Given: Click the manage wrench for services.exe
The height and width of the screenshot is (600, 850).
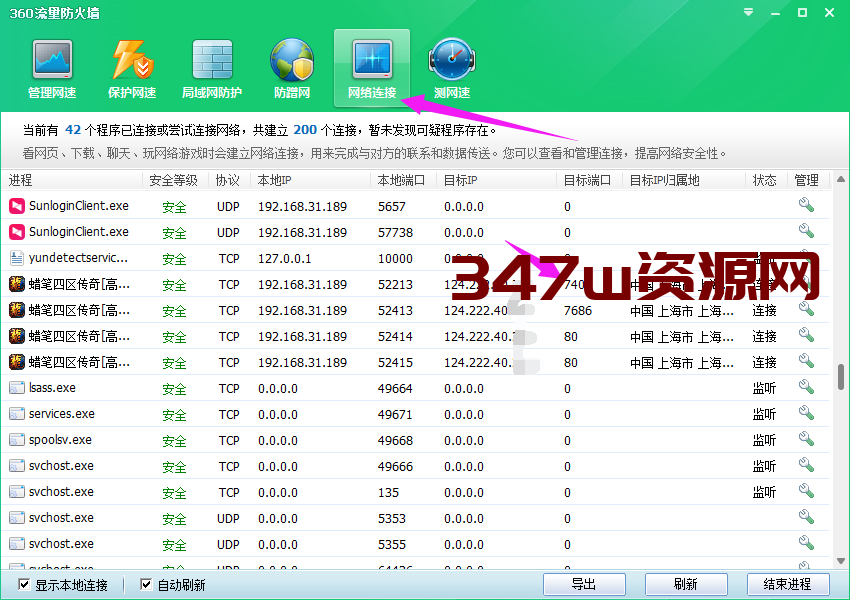Looking at the screenshot, I should (x=806, y=413).
